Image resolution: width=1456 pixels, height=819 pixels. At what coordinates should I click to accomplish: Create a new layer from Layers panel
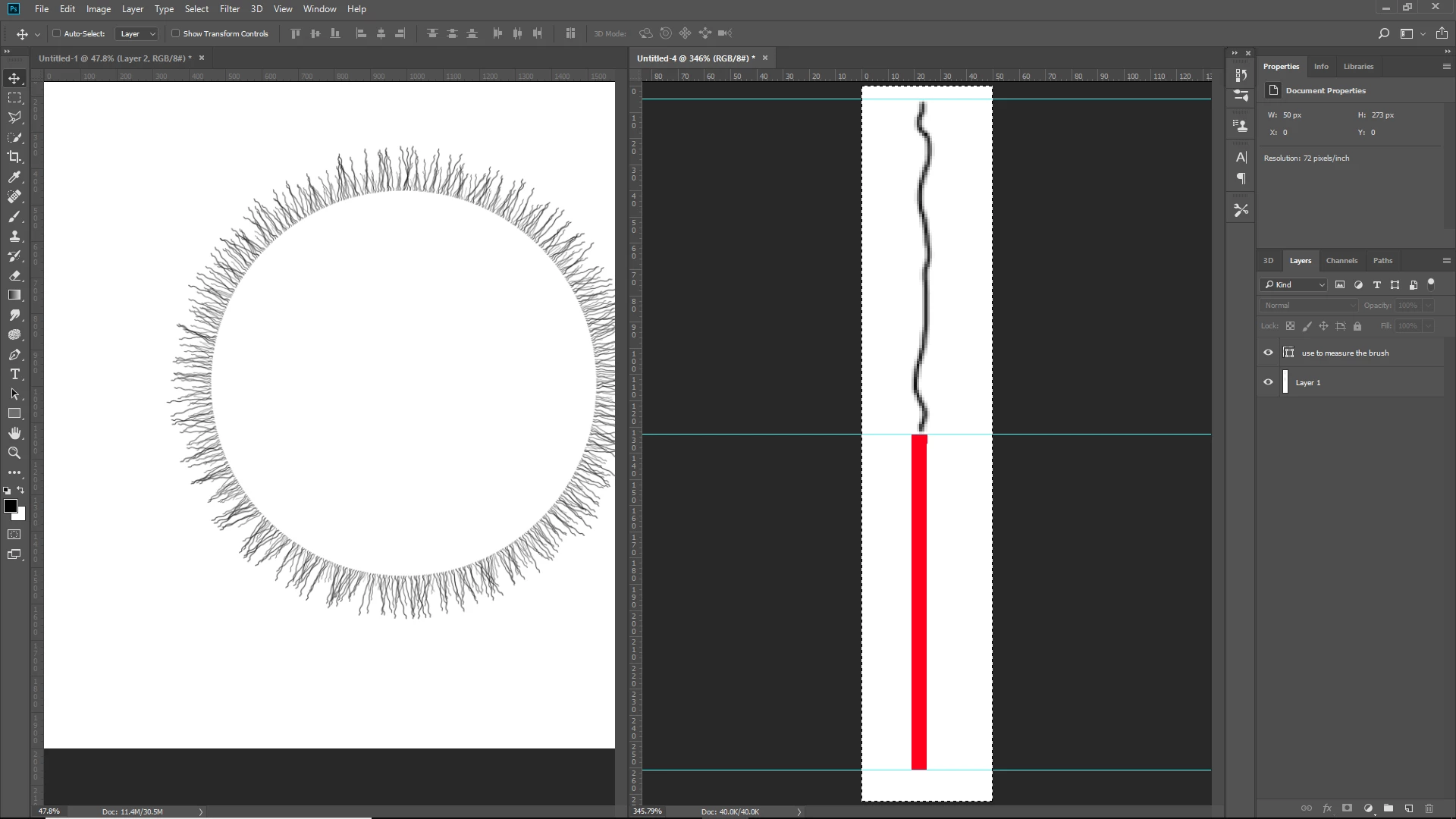point(1409,808)
